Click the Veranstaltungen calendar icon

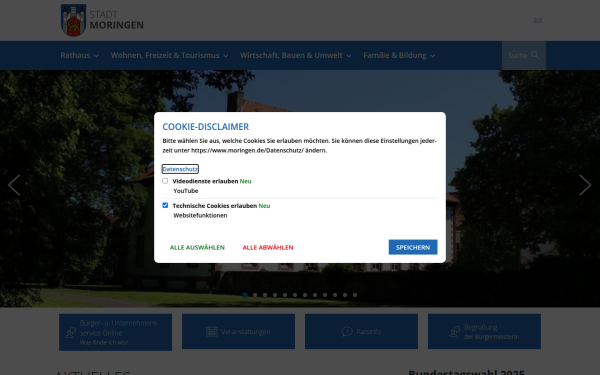click(212, 331)
